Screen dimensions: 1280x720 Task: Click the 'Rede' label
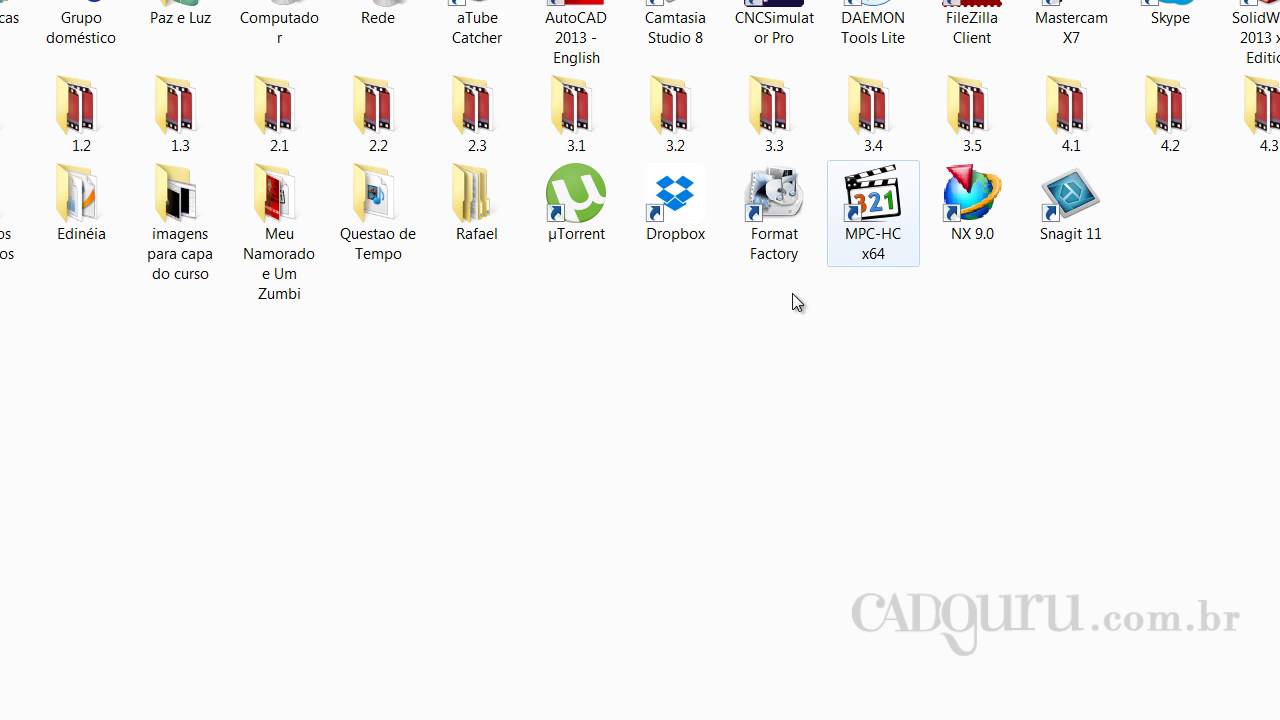pos(378,18)
